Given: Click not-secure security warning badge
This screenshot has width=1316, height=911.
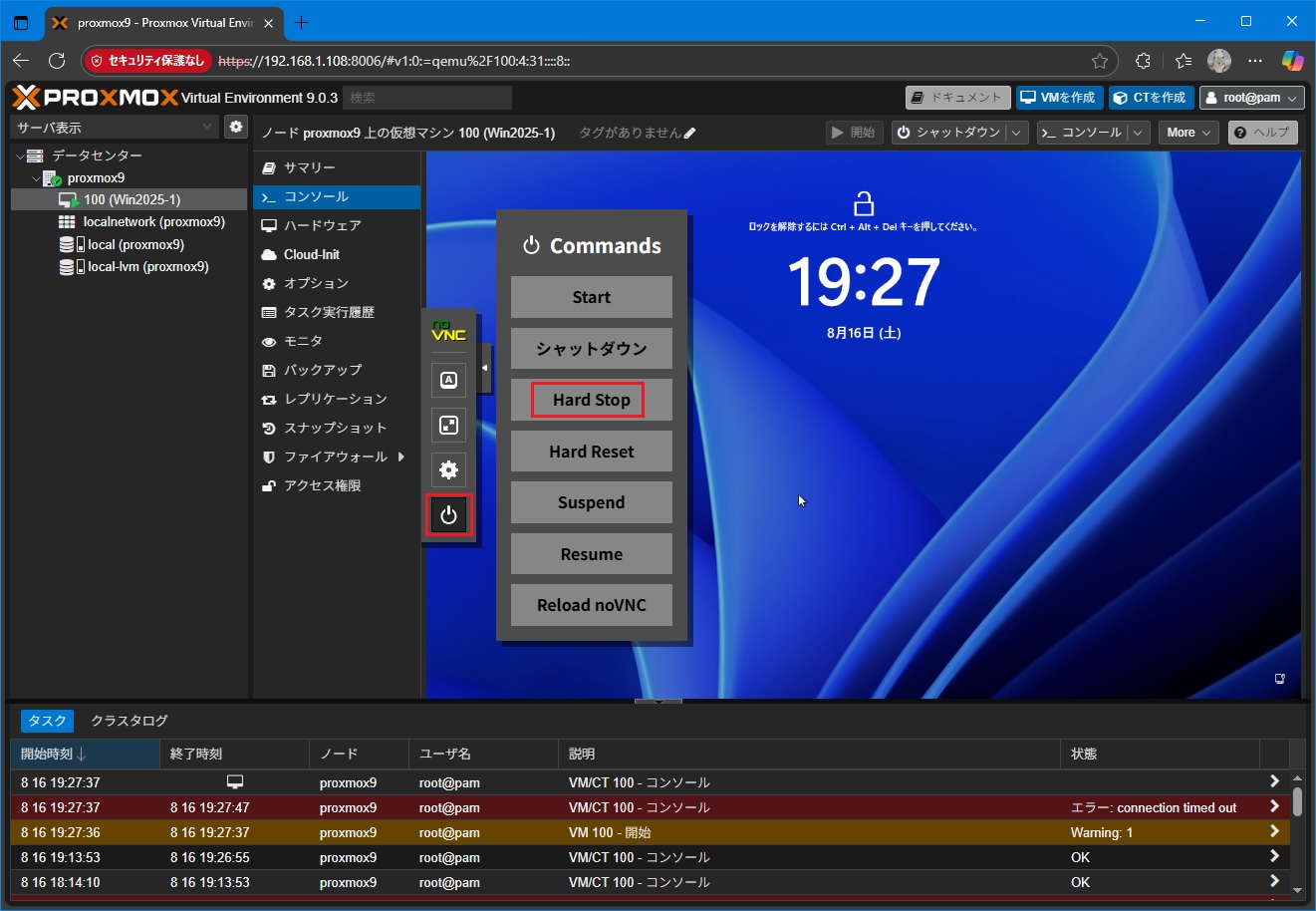Looking at the screenshot, I should 147,61.
